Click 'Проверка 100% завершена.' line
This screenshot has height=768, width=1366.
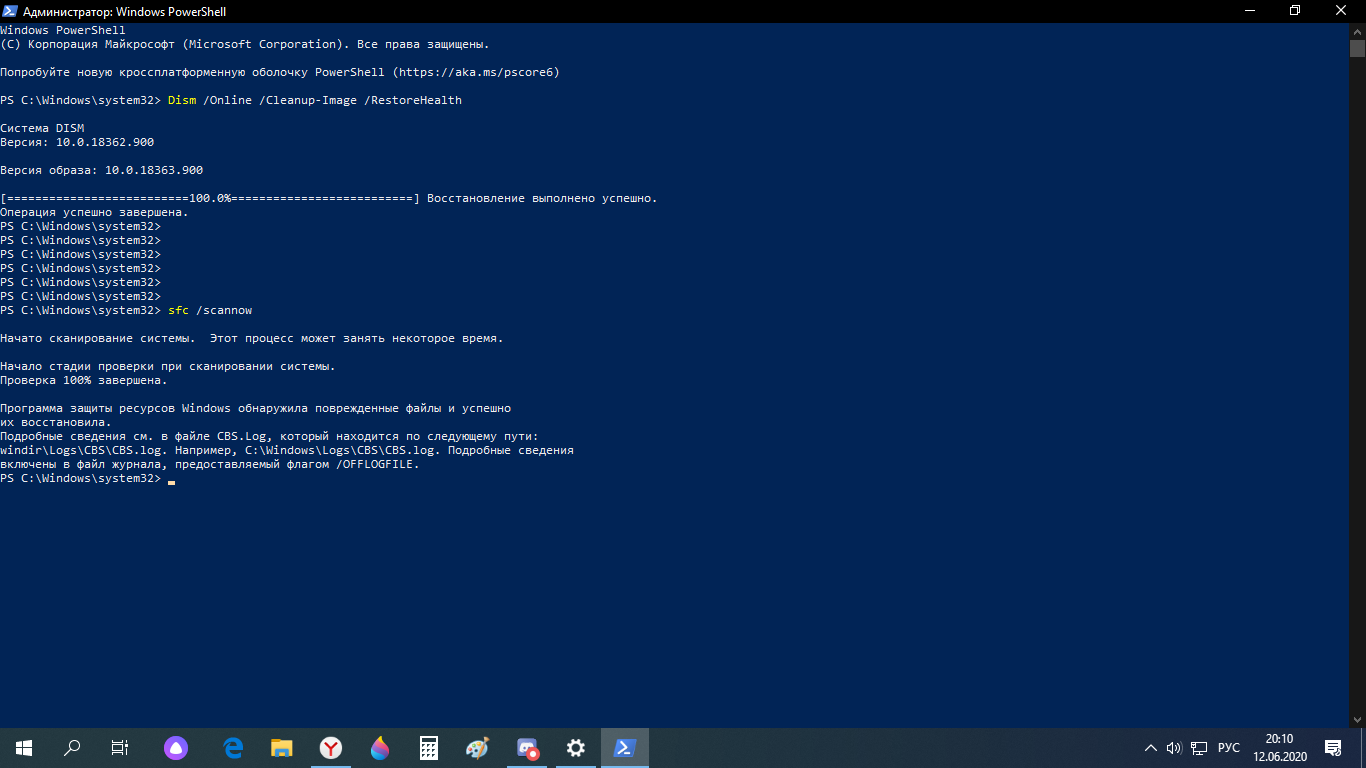pyautogui.click(x=84, y=381)
